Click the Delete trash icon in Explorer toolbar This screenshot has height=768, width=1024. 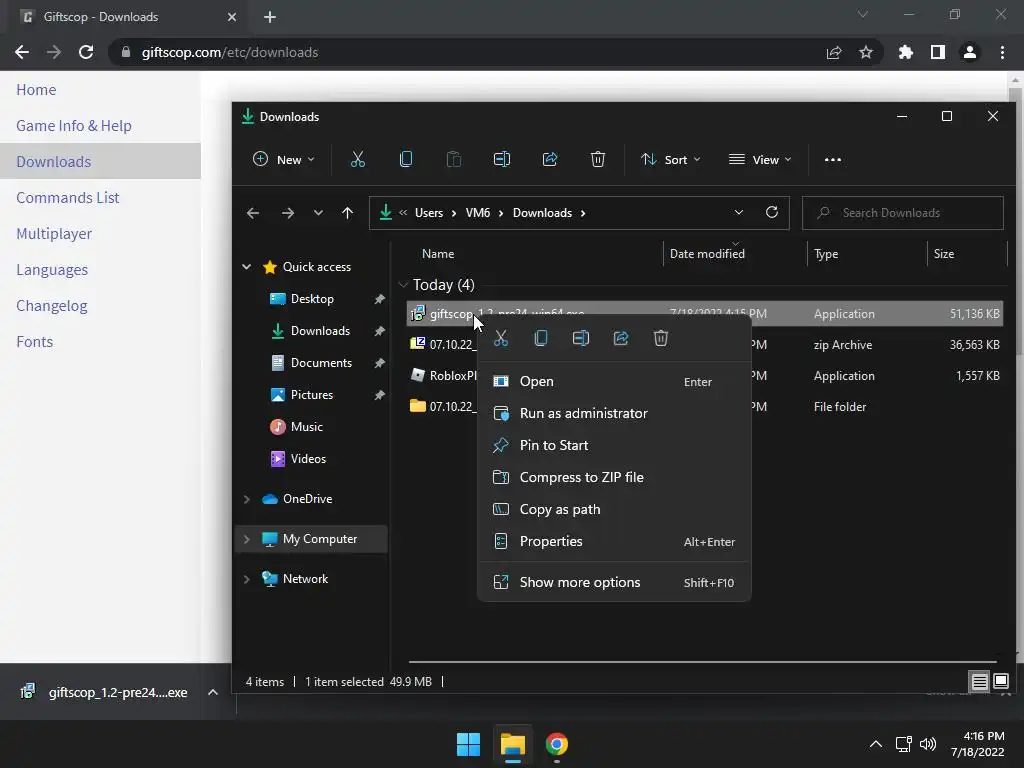(598, 159)
